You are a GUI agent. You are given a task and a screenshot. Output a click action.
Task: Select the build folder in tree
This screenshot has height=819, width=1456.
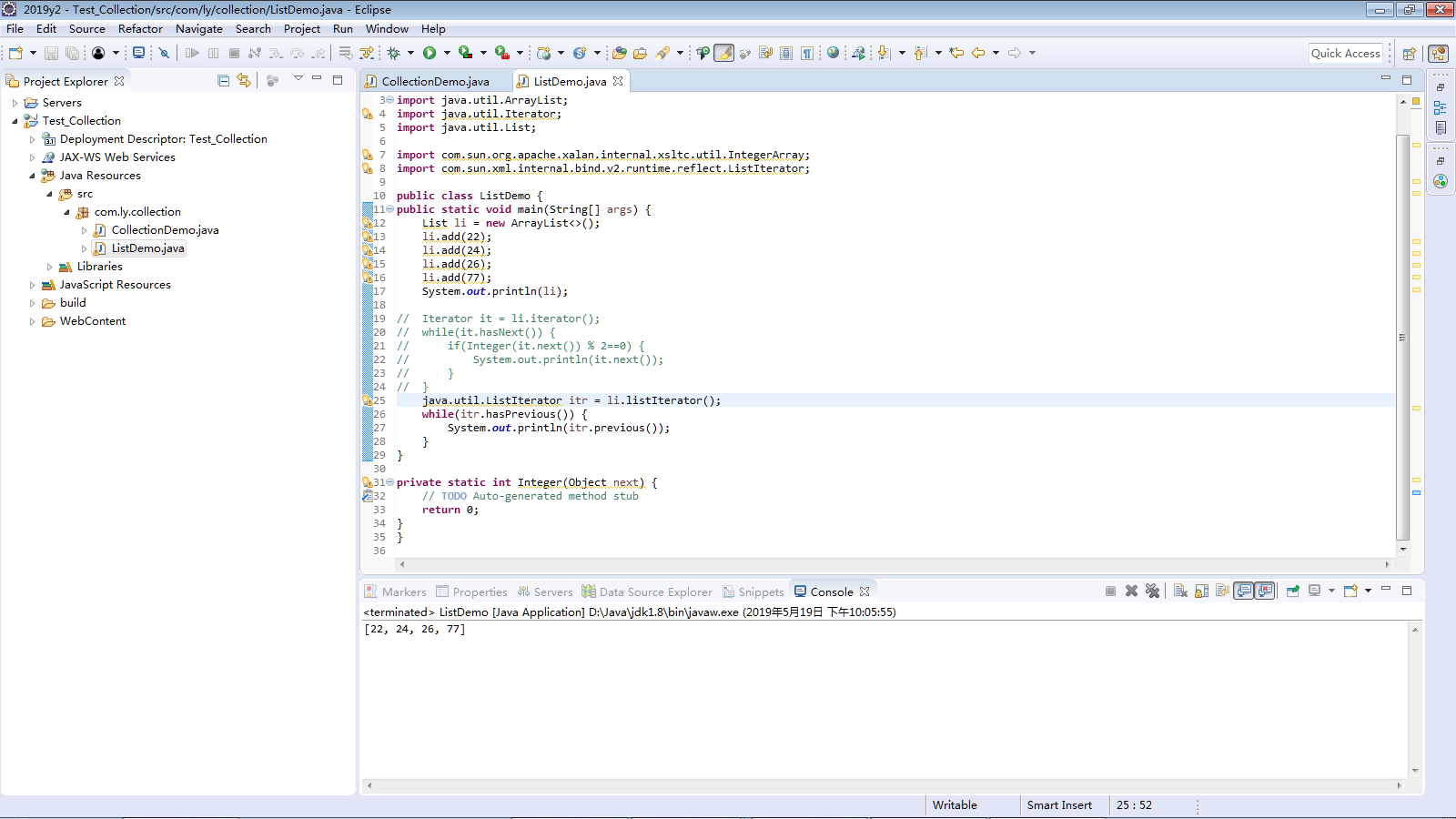[x=73, y=303]
